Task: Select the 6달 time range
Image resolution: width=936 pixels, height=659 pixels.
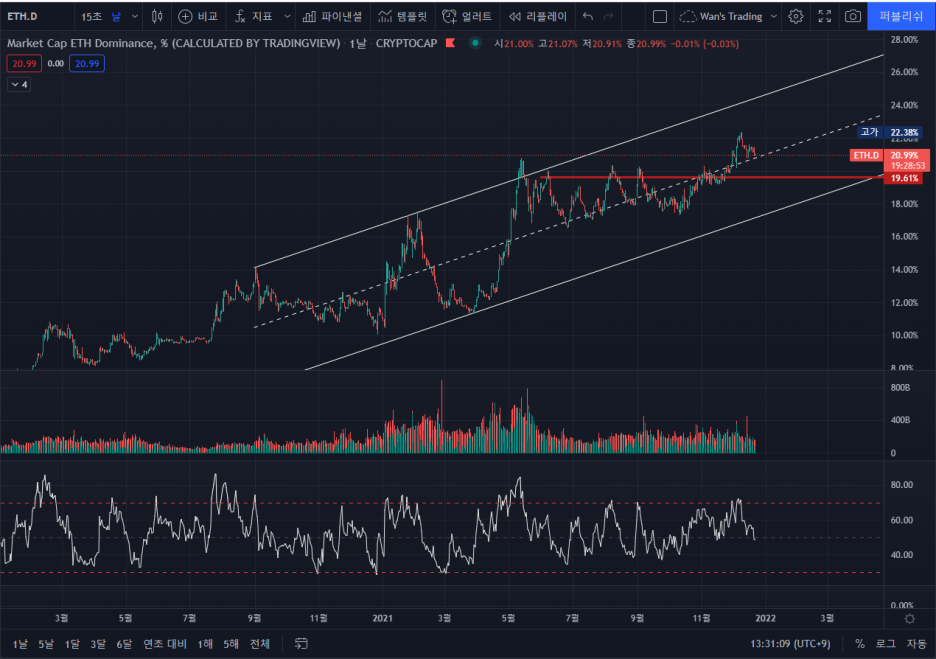Action: tap(124, 644)
